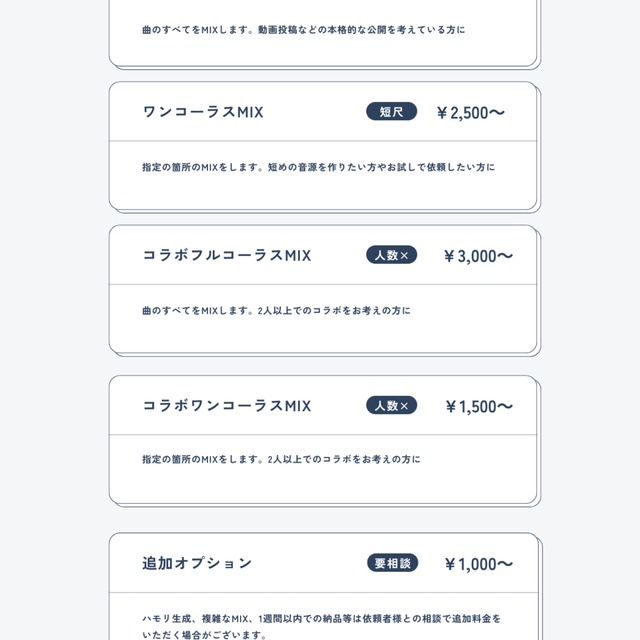Click 人数× badge on コラボワンコーラスMIX card
Image resolution: width=640 pixels, height=640 pixels.
391,406
